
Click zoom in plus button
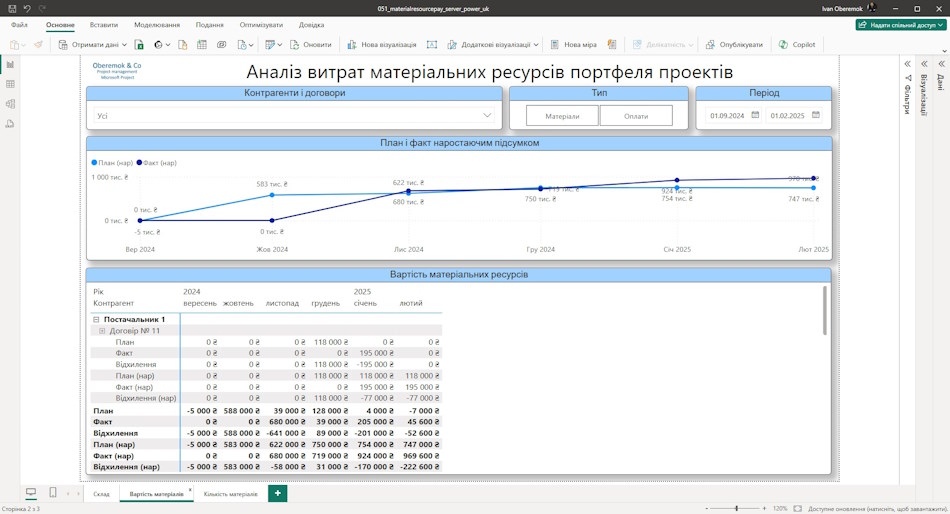click(x=764, y=509)
